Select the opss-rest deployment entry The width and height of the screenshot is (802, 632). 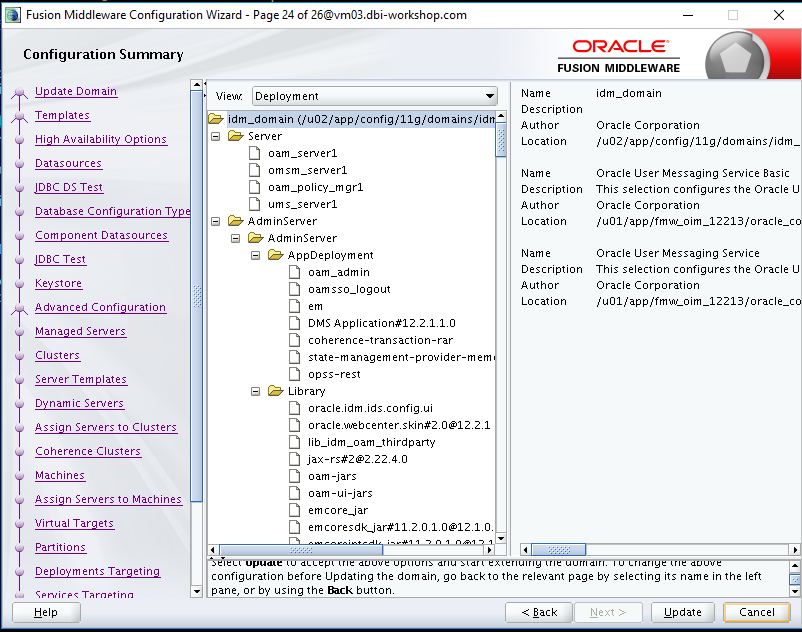tap(334, 374)
